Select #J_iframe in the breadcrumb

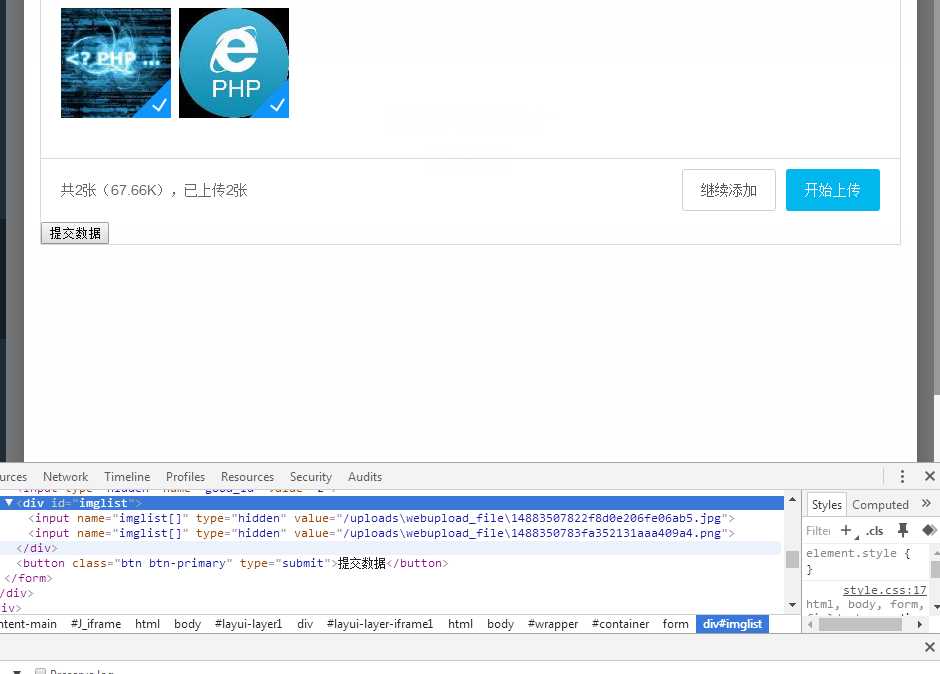[96, 624]
